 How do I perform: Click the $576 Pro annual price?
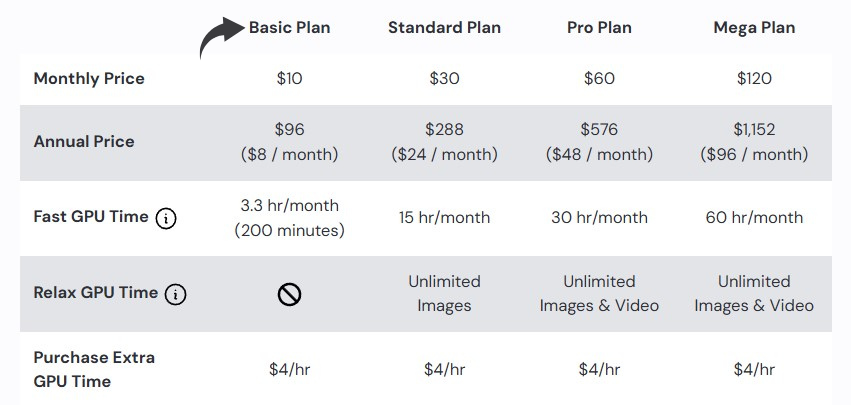(599, 130)
